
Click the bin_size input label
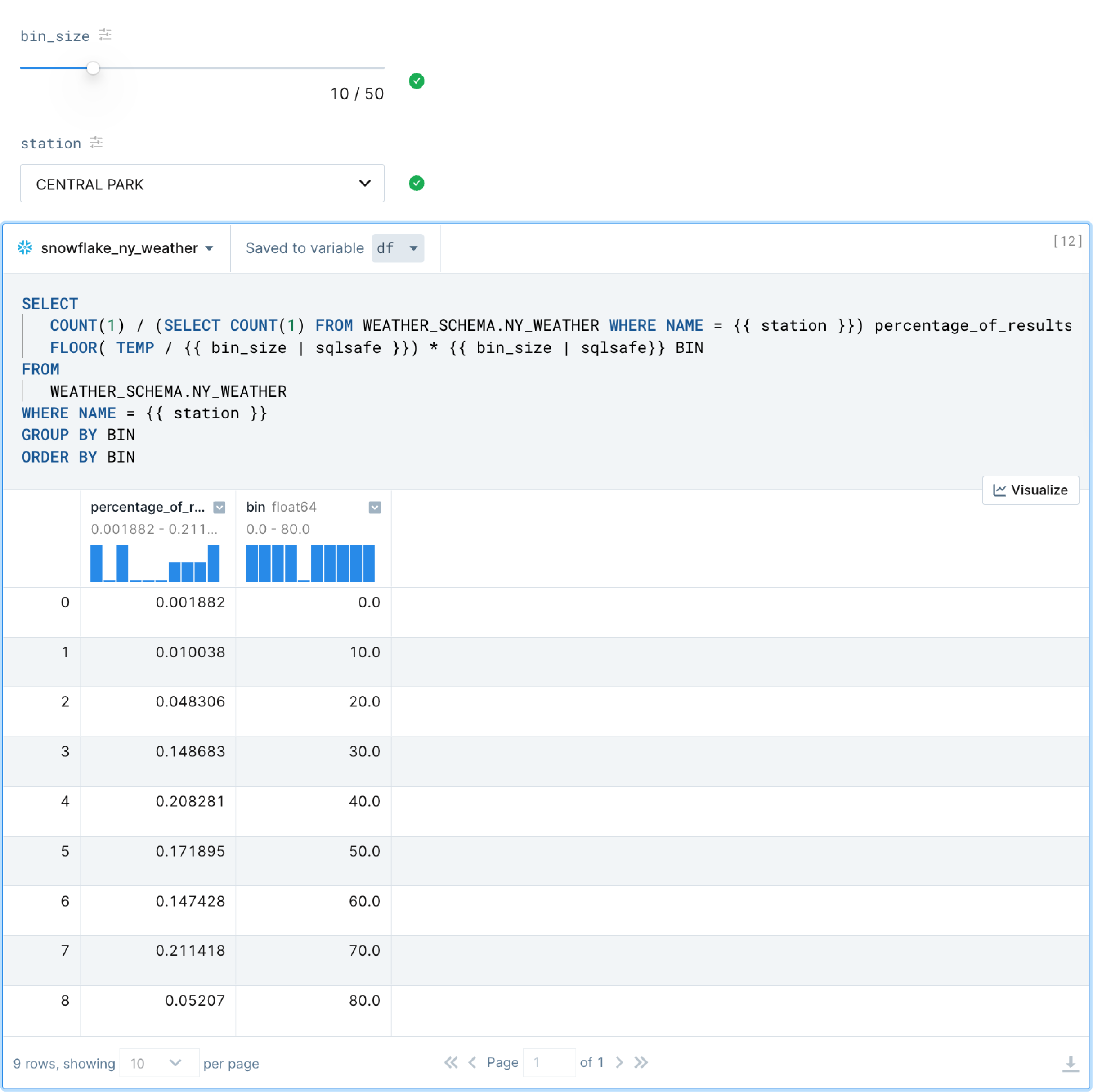coord(55,36)
